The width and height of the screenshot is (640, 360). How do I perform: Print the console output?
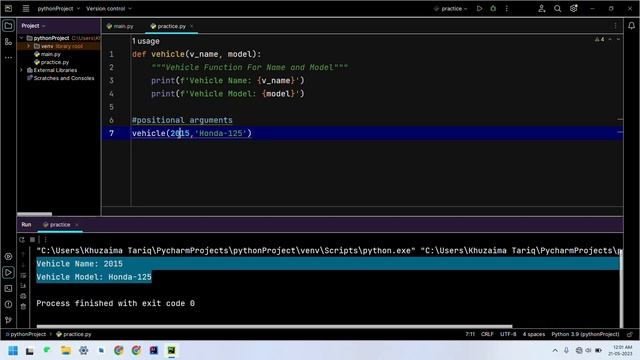point(23,296)
